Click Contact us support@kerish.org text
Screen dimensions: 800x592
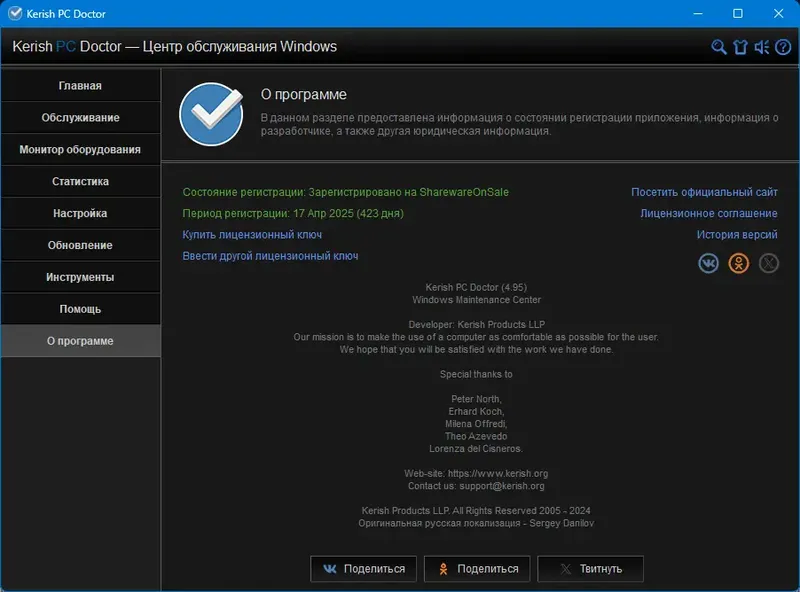click(476, 486)
